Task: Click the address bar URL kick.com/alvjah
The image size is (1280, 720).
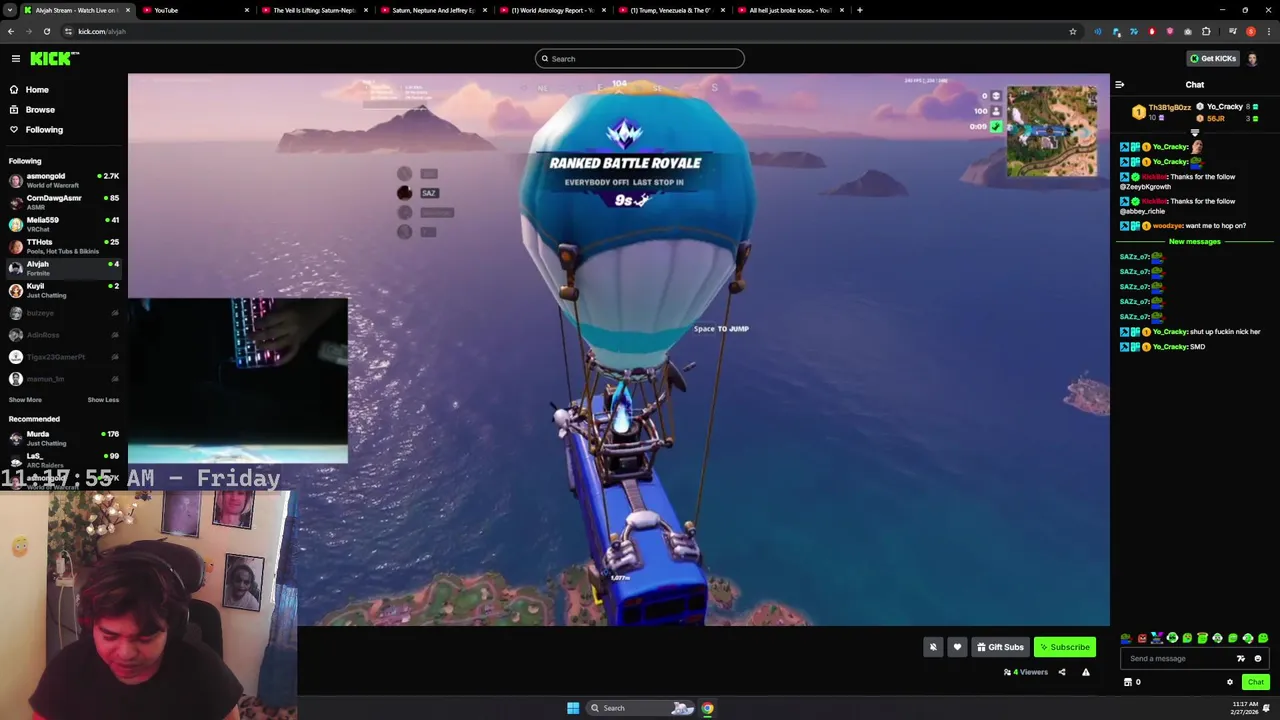Action: click(102, 31)
